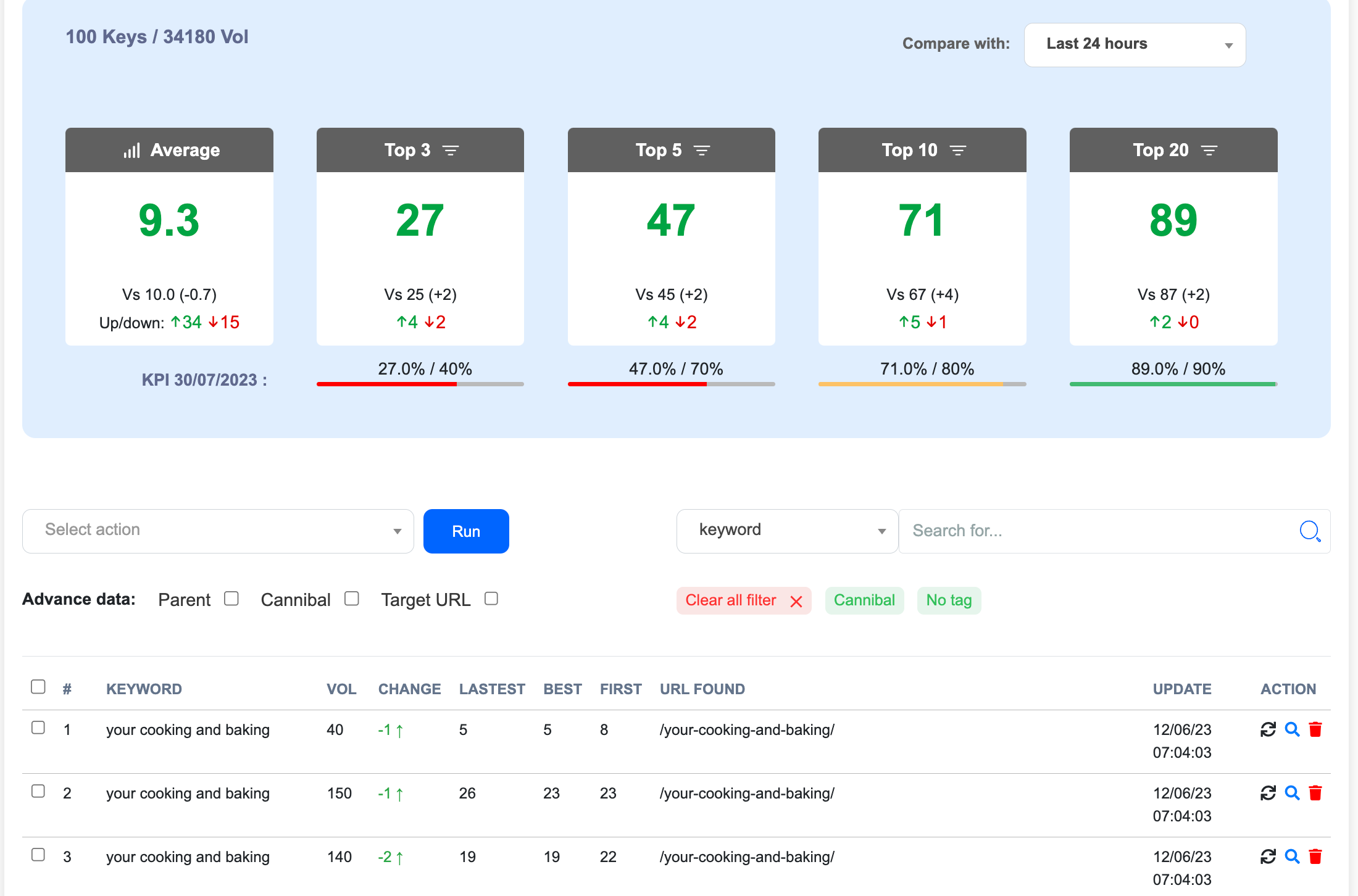The height and width of the screenshot is (896, 1358).
Task: Sort table by the LASTEST column header
Action: coord(492,689)
